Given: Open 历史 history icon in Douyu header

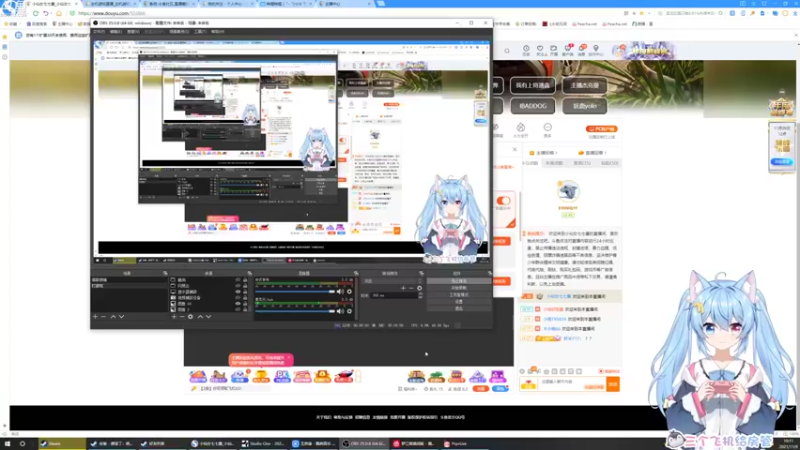Looking at the screenshot, I should pyautogui.click(x=526, y=50).
